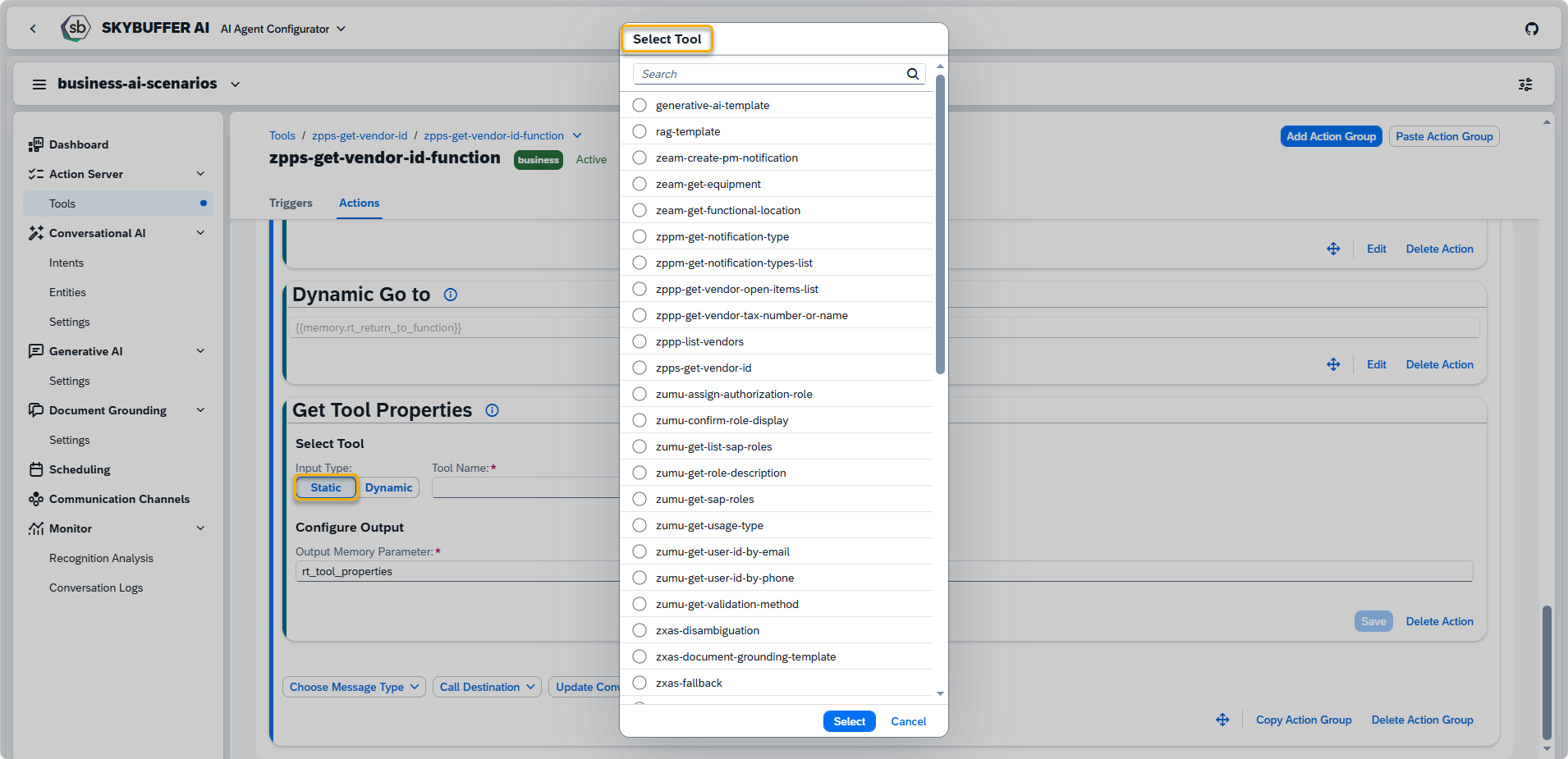The width and height of the screenshot is (1568, 759).
Task: Select the zumu-get-sap-roles radio option
Action: pyautogui.click(x=640, y=499)
